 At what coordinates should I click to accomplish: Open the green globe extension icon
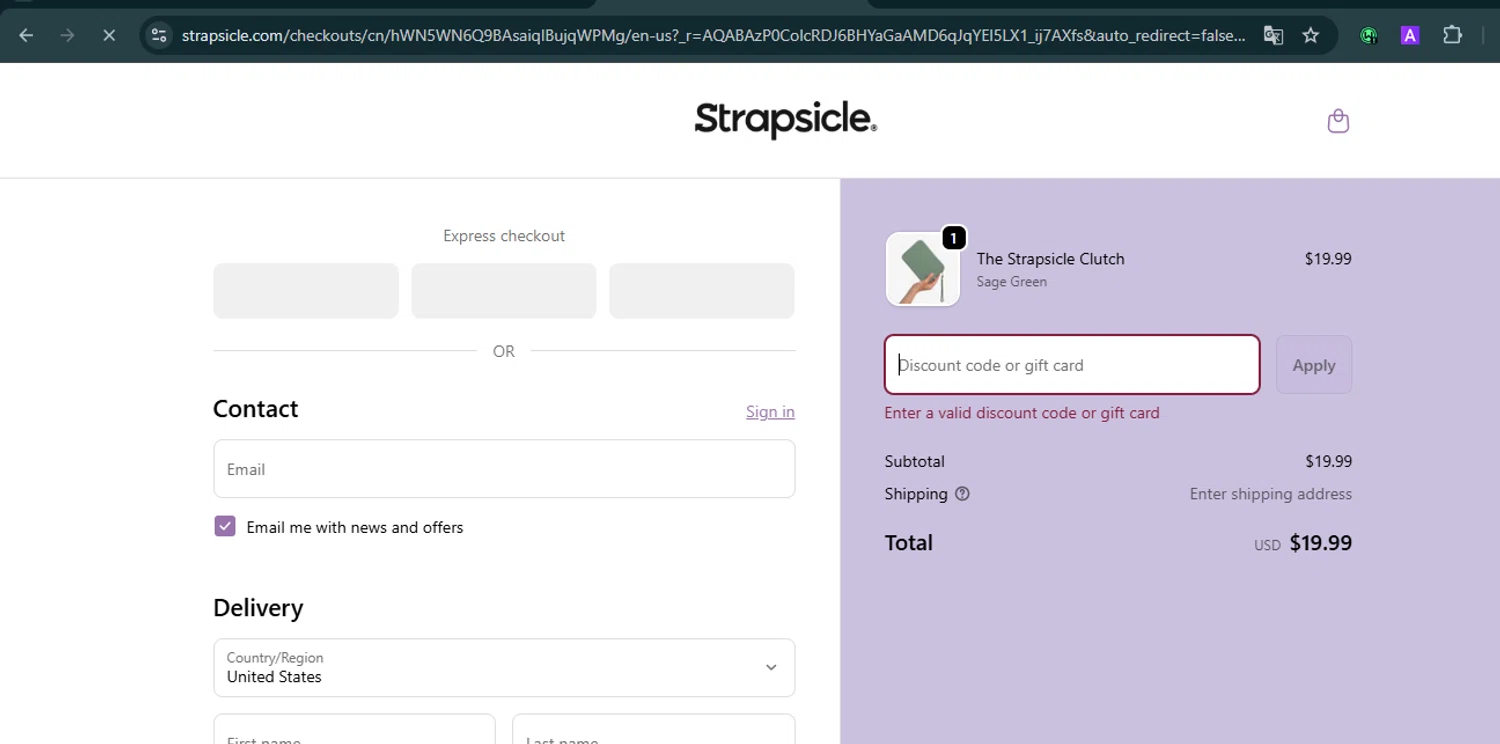pyautogui.click(x=1369, y=35)
